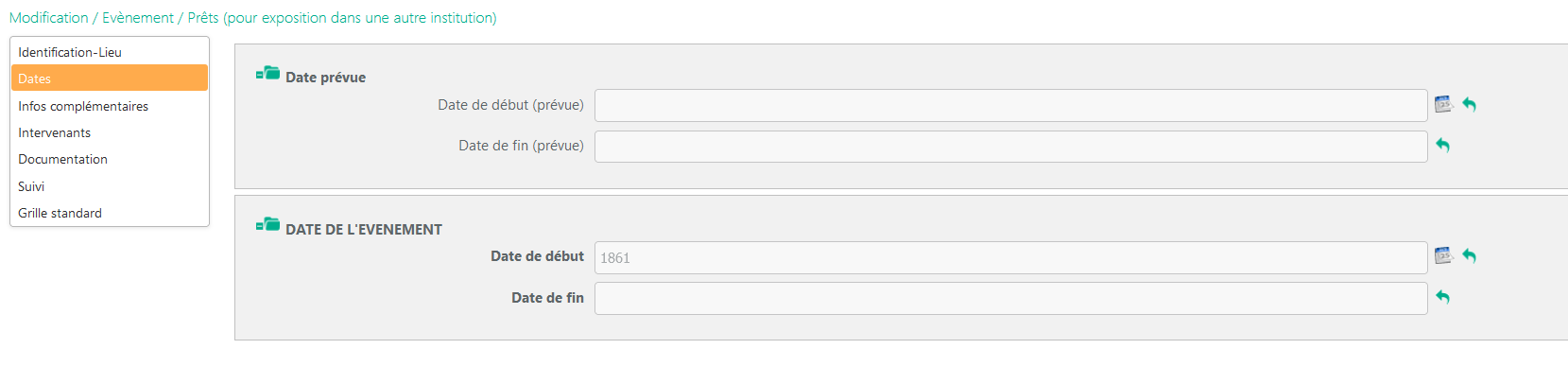Open the Grille standard view
The height and width of the screenshot is (384, 1568).
(60, 213)
